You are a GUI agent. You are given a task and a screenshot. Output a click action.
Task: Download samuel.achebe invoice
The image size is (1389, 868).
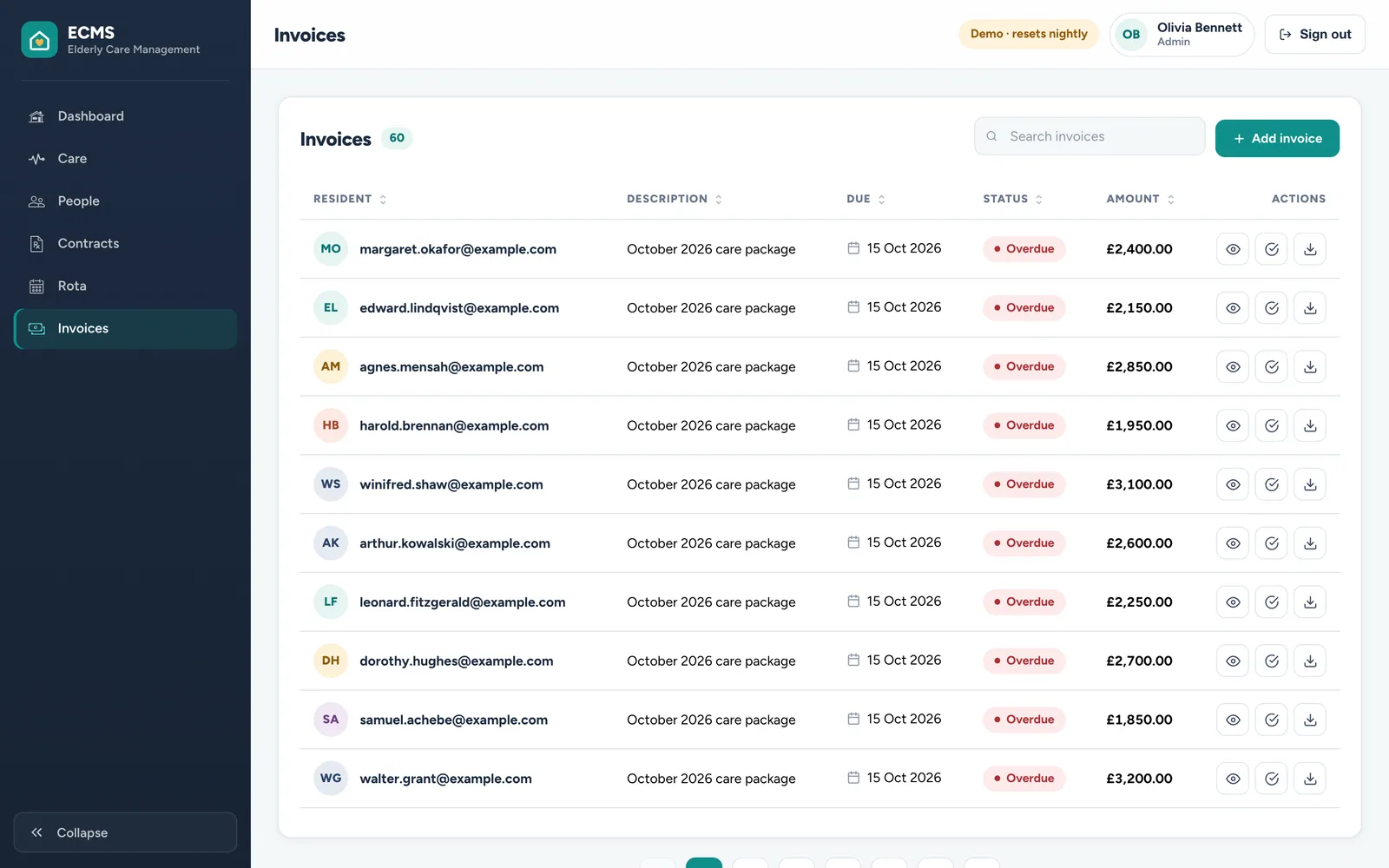[1310, 720]
